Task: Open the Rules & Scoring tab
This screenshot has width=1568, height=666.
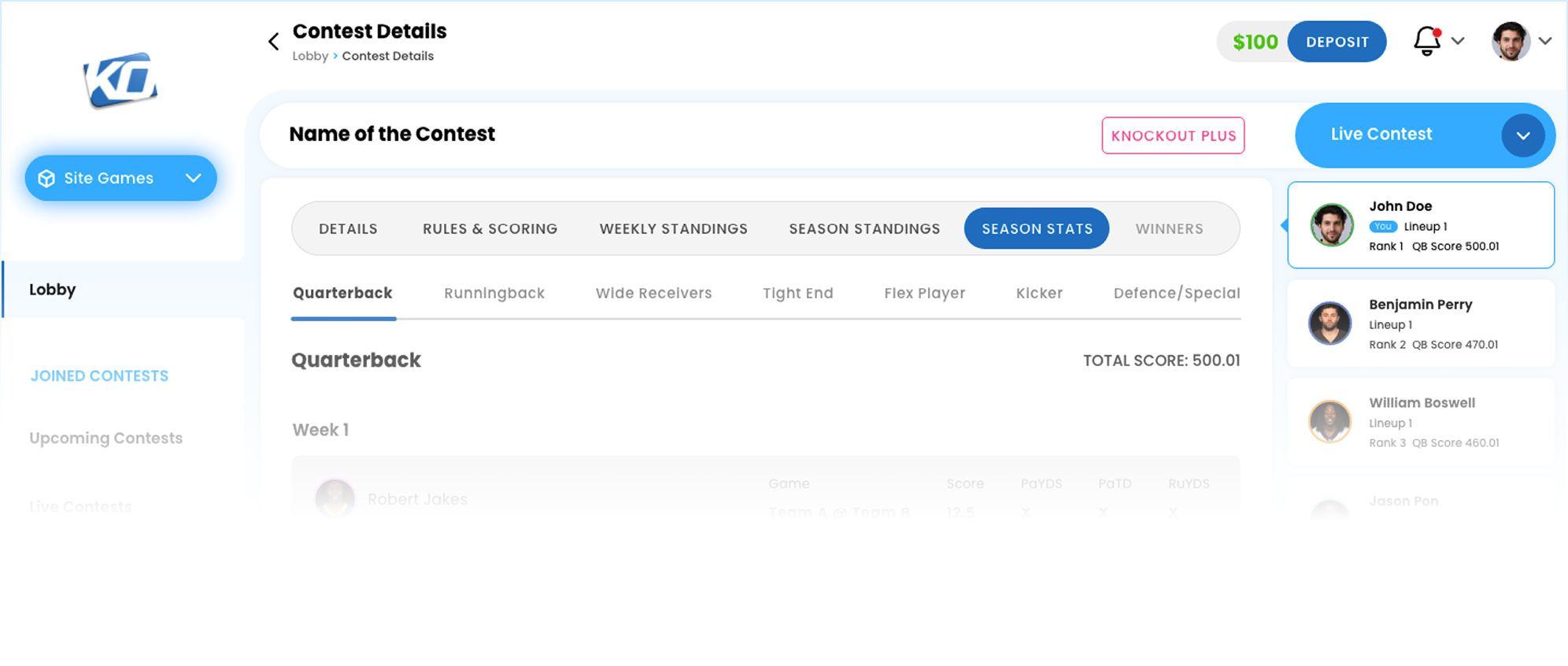Action: click(x=490, y=229)
